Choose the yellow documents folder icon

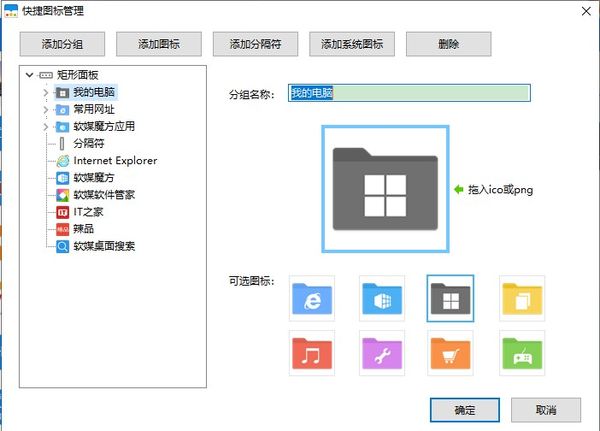(522, 299)
